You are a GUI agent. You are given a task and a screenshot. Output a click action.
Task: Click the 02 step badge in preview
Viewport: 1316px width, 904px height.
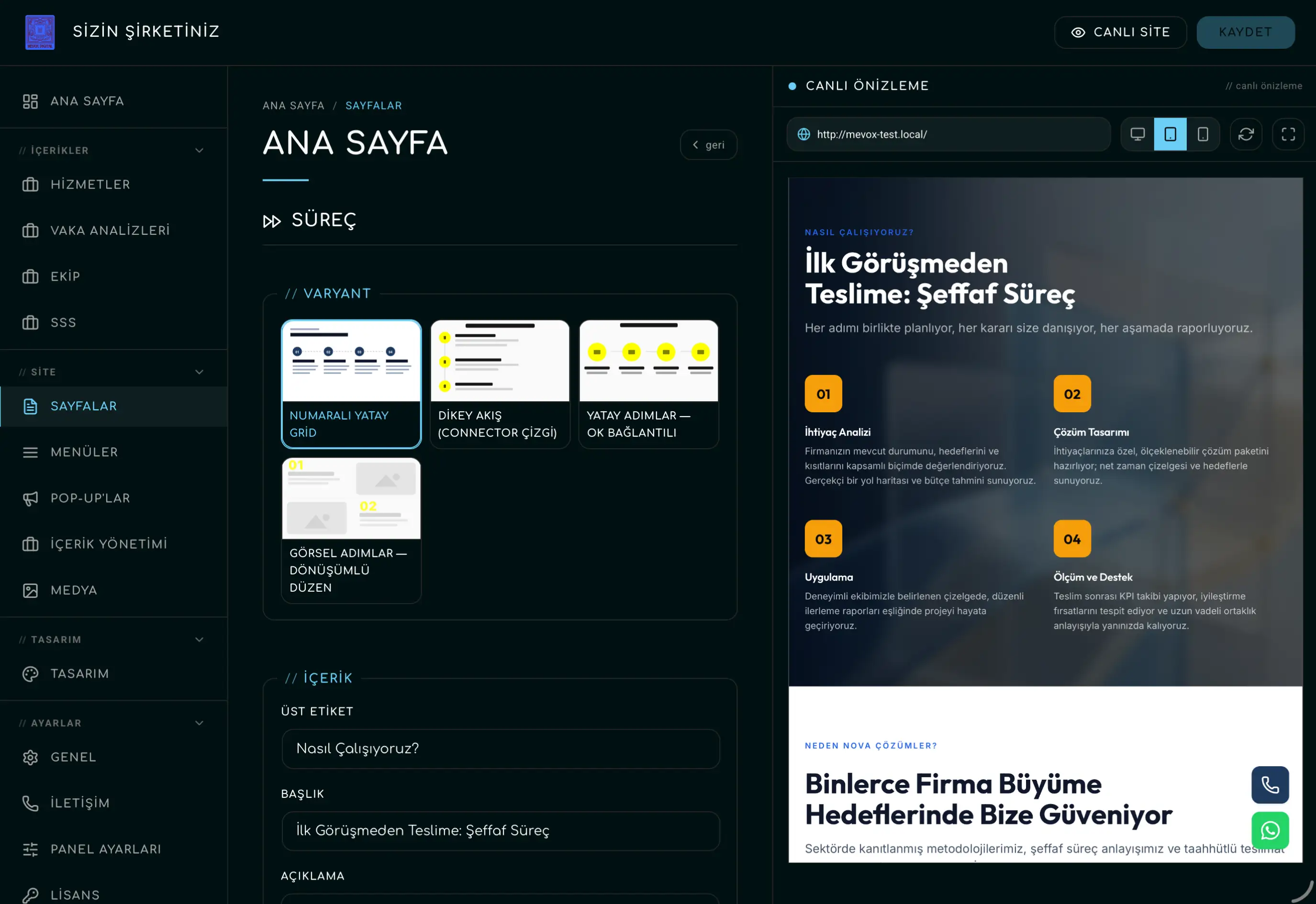click(1072, 394)
